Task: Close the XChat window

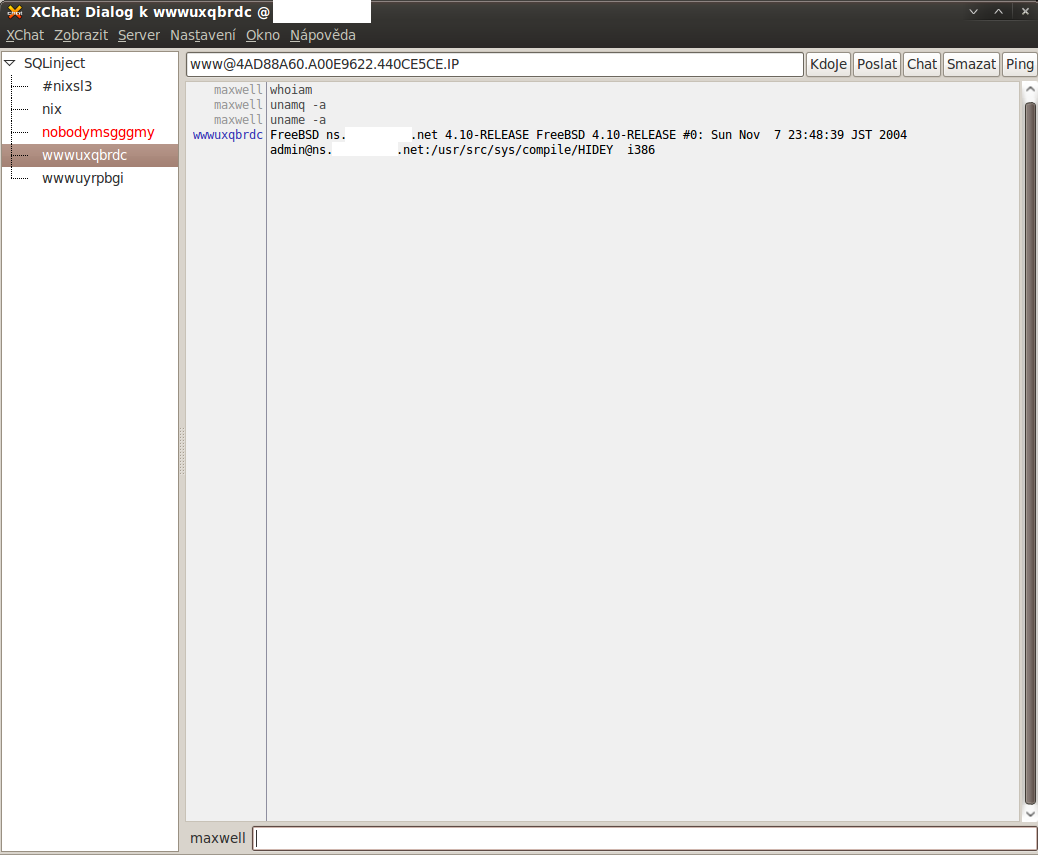Action: point(1025,12)
